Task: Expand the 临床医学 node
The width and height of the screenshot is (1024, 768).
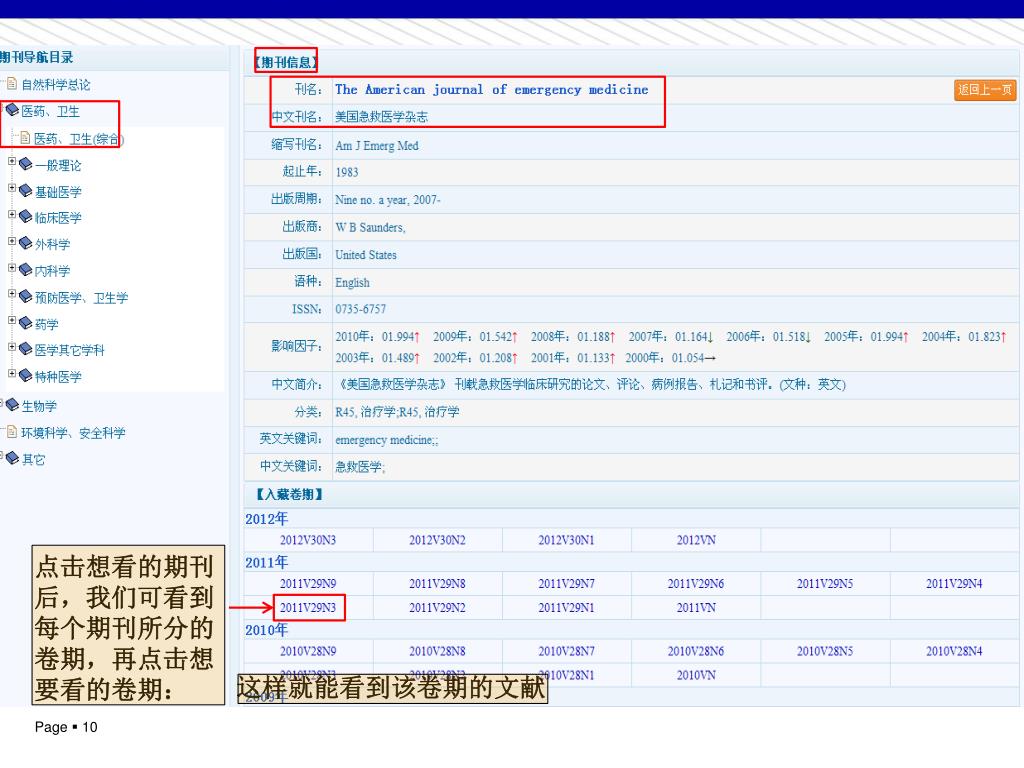Action: pyautogui.click(x=12, y=214)
